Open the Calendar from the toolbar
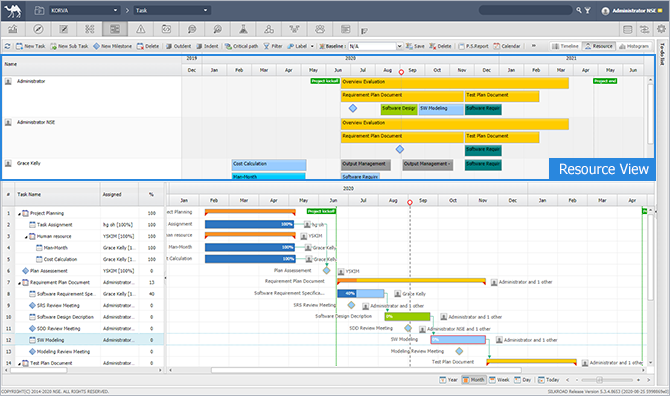The image size is (670, 396). 507,46
